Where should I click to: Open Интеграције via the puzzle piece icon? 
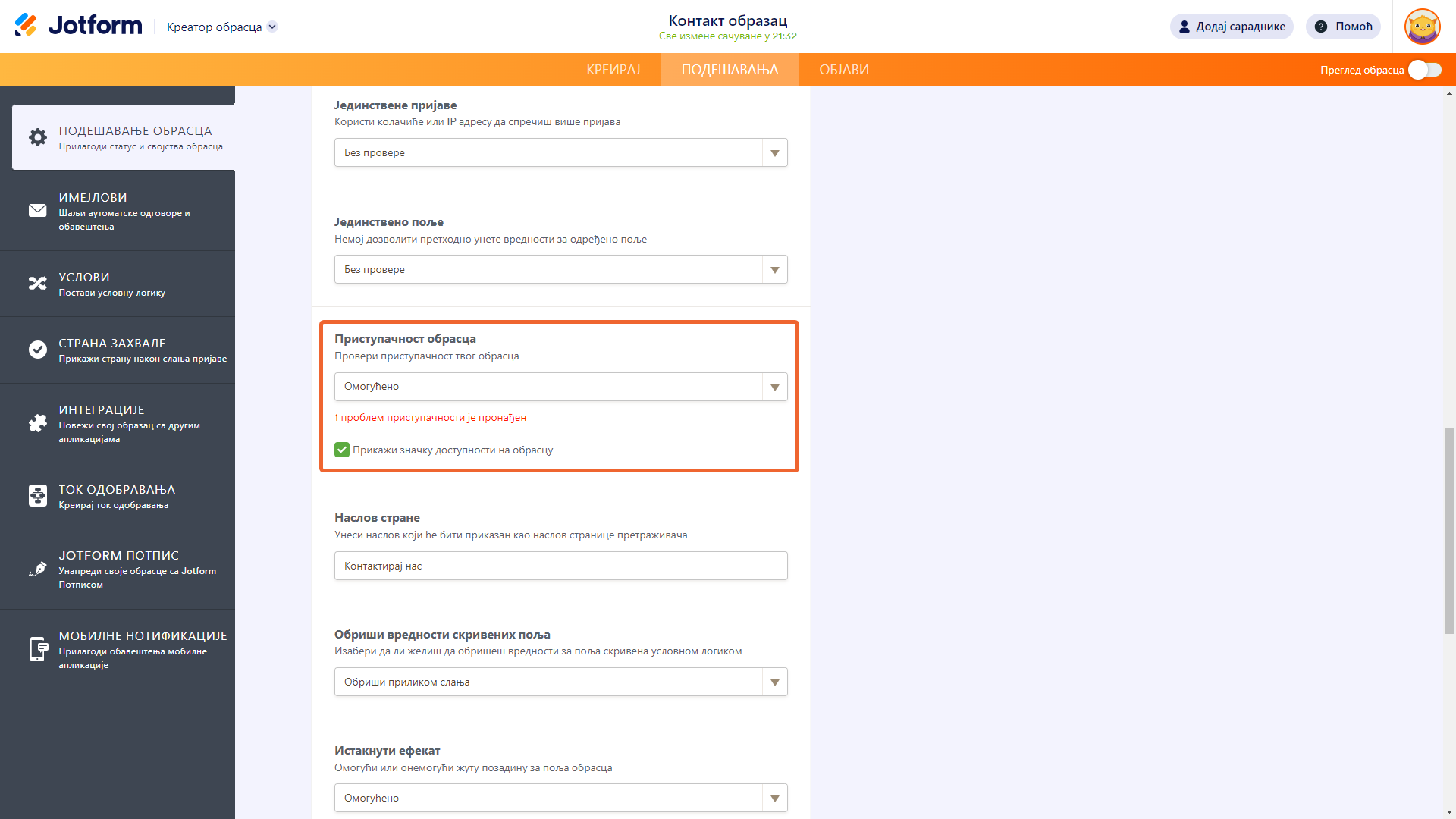pos(38,423)
